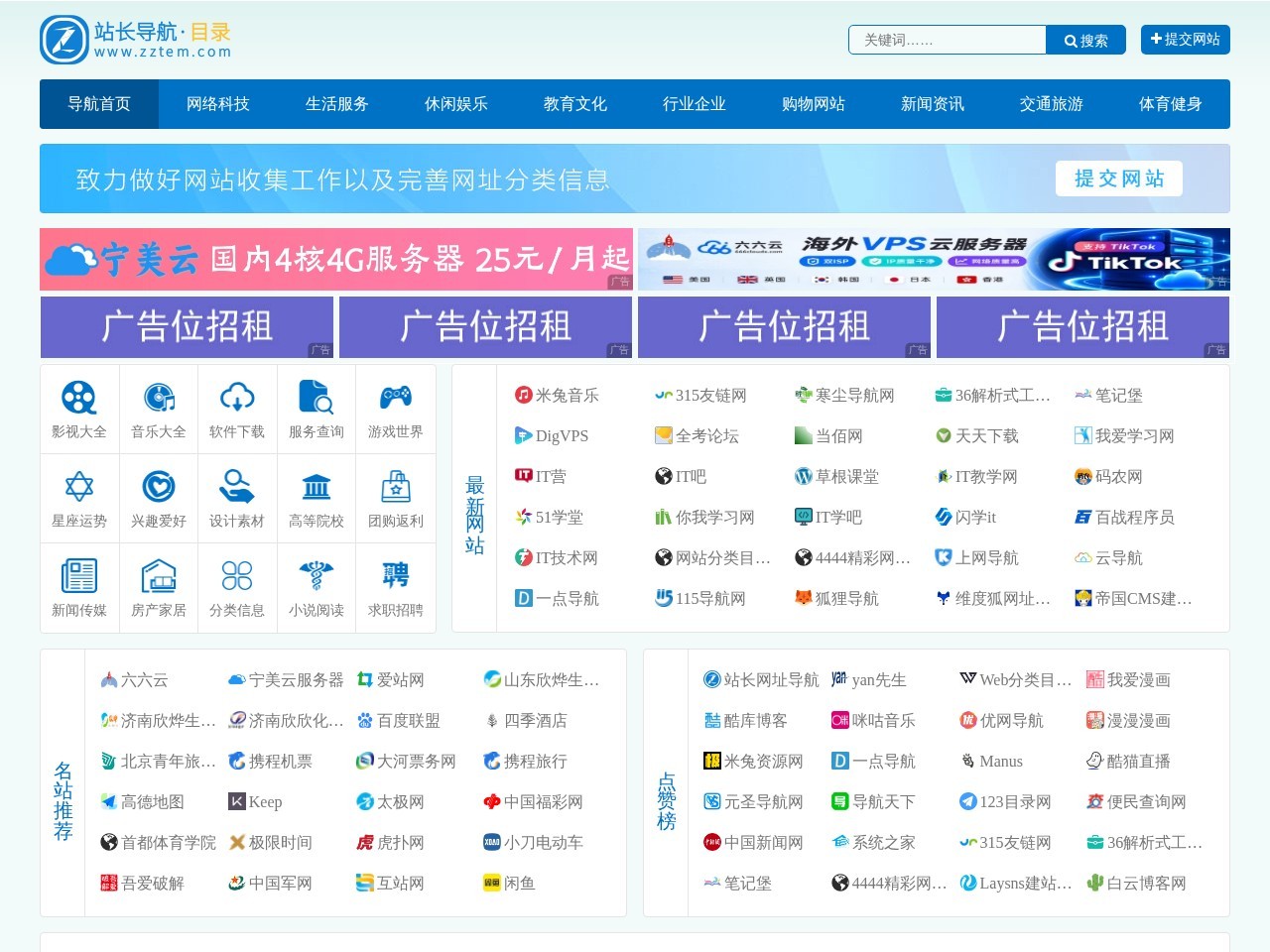
Task: Open the 小说阅读 icon
Action: tap(317, 576)
